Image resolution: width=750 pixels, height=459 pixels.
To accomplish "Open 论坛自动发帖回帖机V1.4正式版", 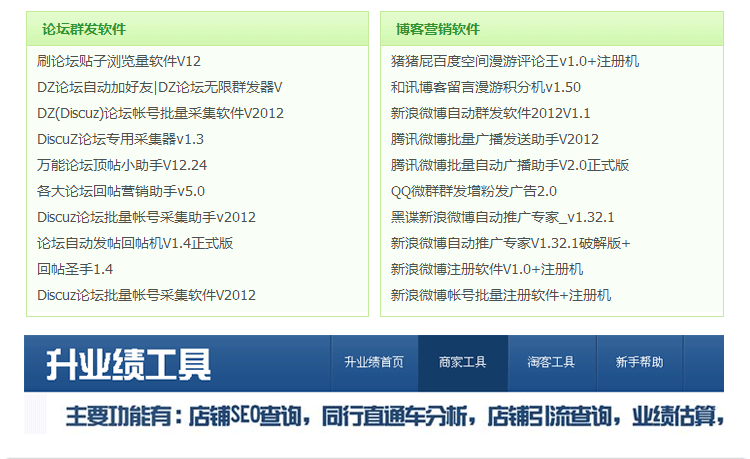I will (135, 243).
